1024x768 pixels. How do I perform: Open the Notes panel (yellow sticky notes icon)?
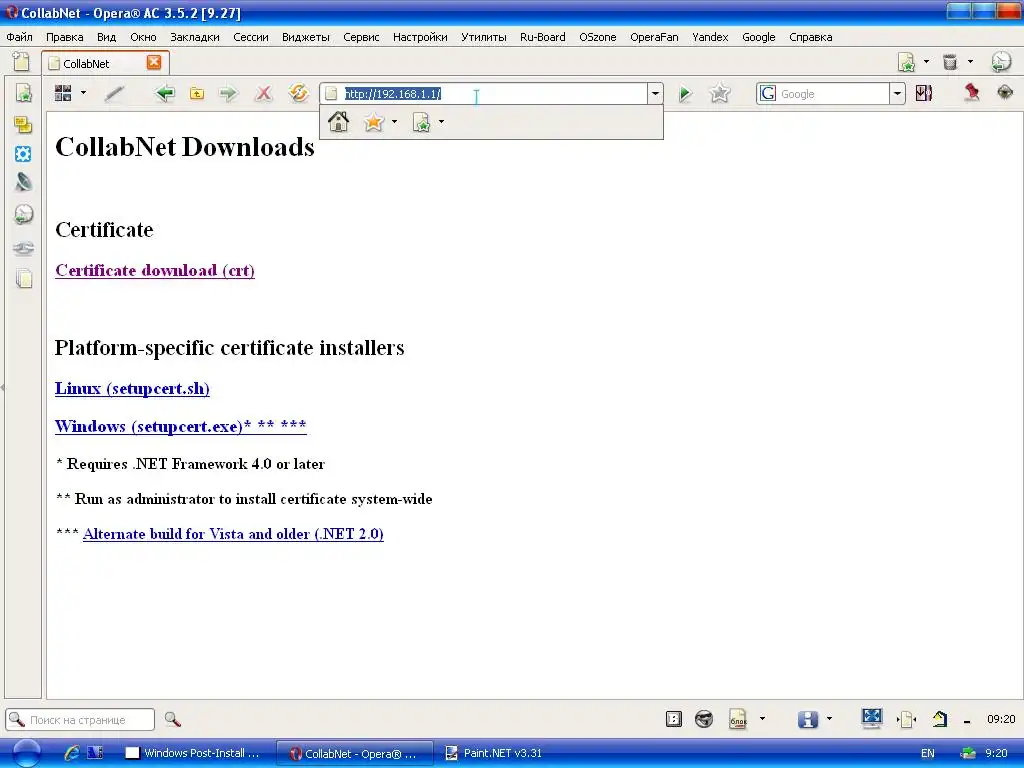pyautogui.click(x=23, y=124)
